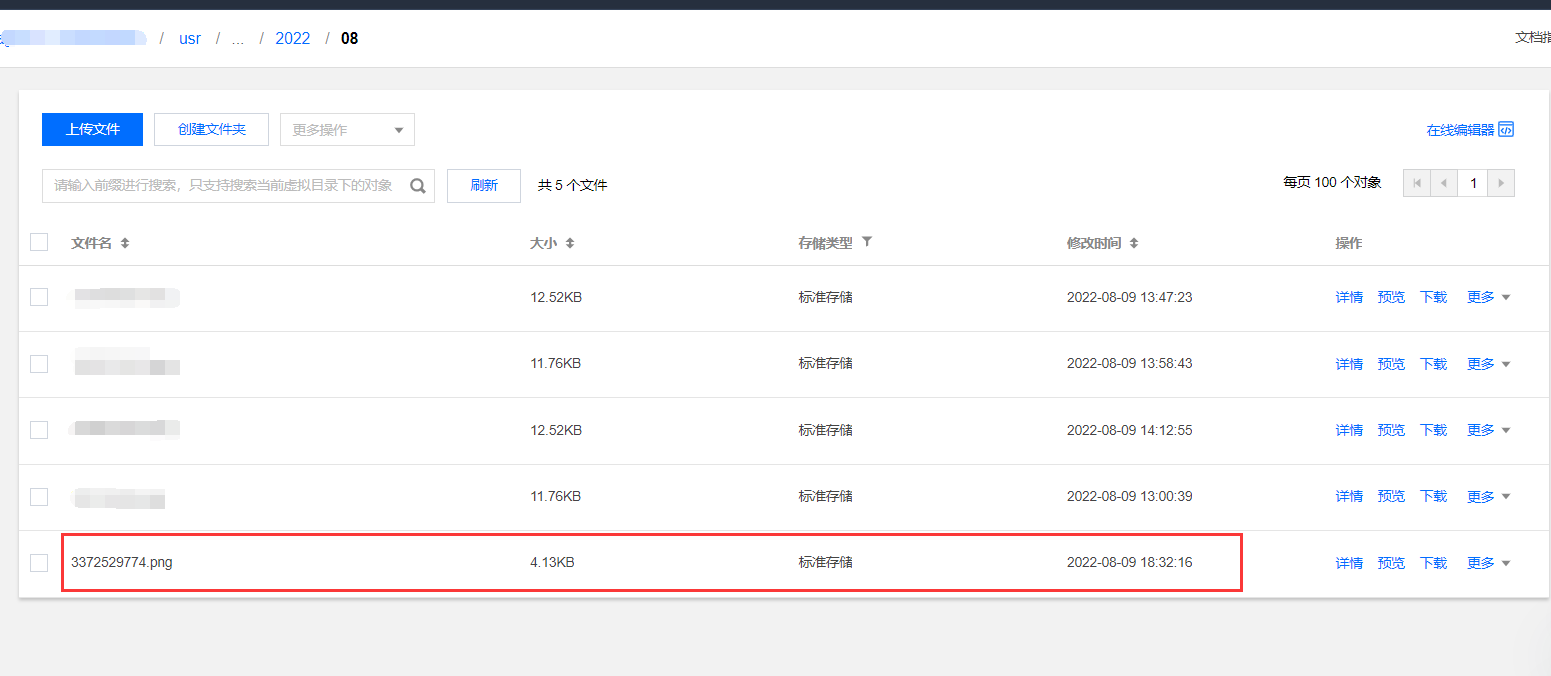The width and height of the screenshot is (1551, 676).
Task: Click the 4.13KB size cell
Action: pyautogui.click(x=552, y=563)
